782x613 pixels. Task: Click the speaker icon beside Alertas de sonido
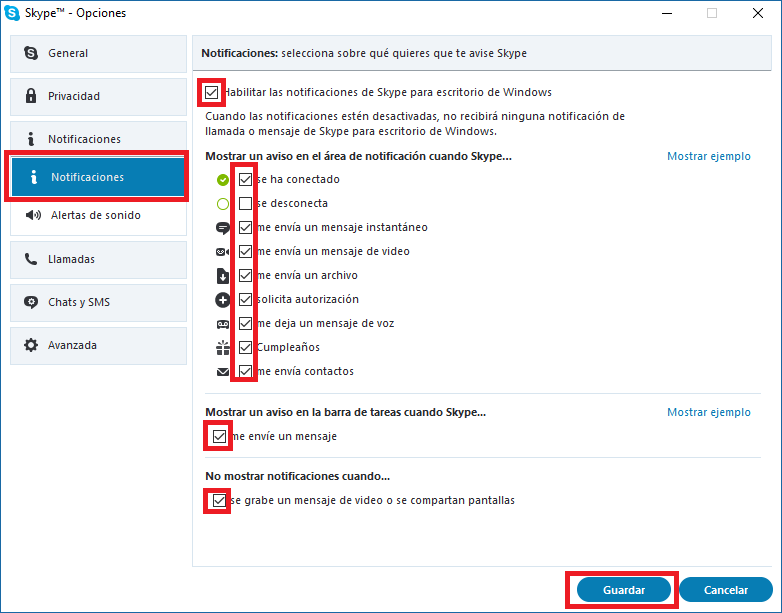(x=33, y=215)
